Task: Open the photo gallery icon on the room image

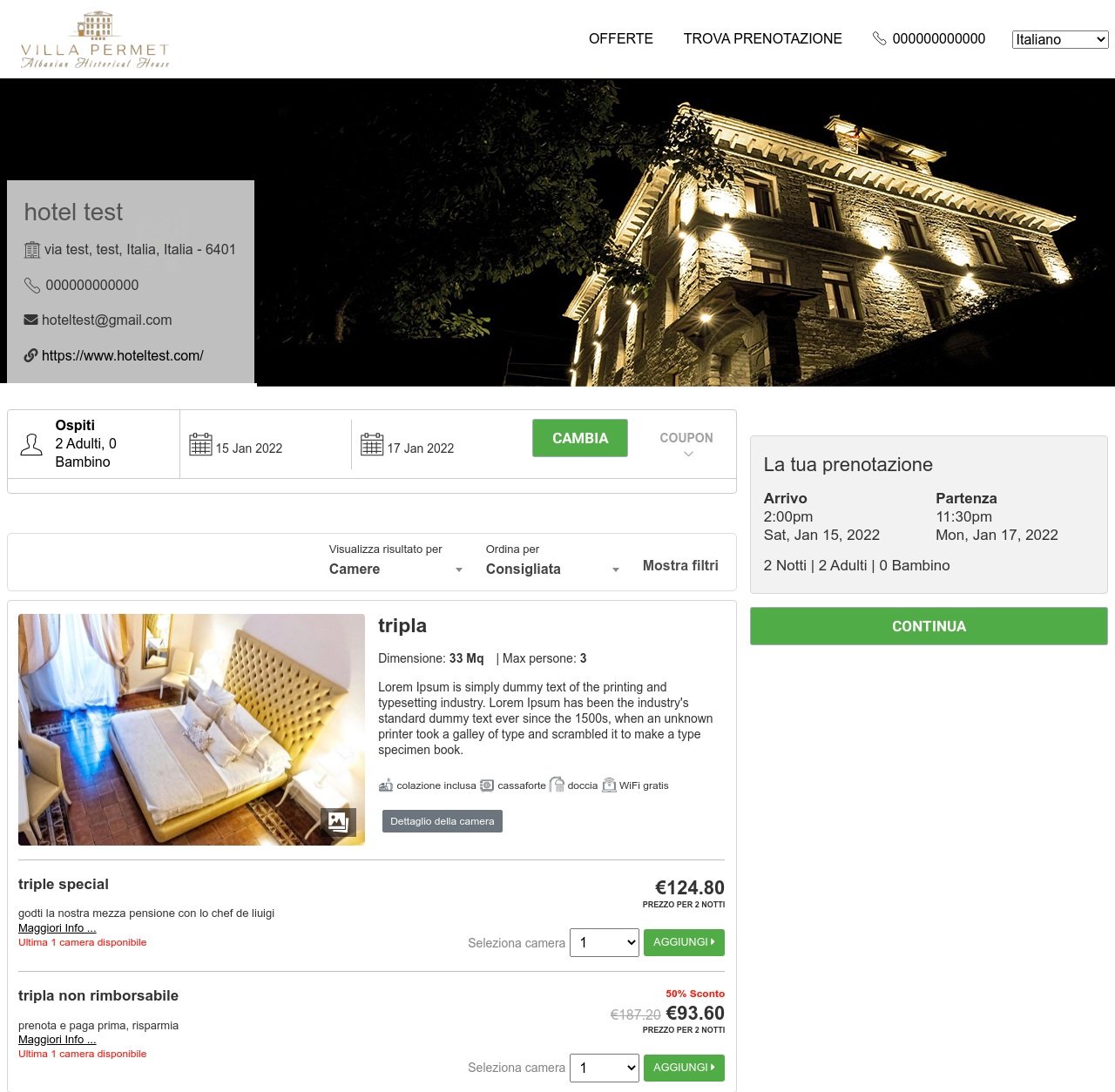Action: pos(338,821)
